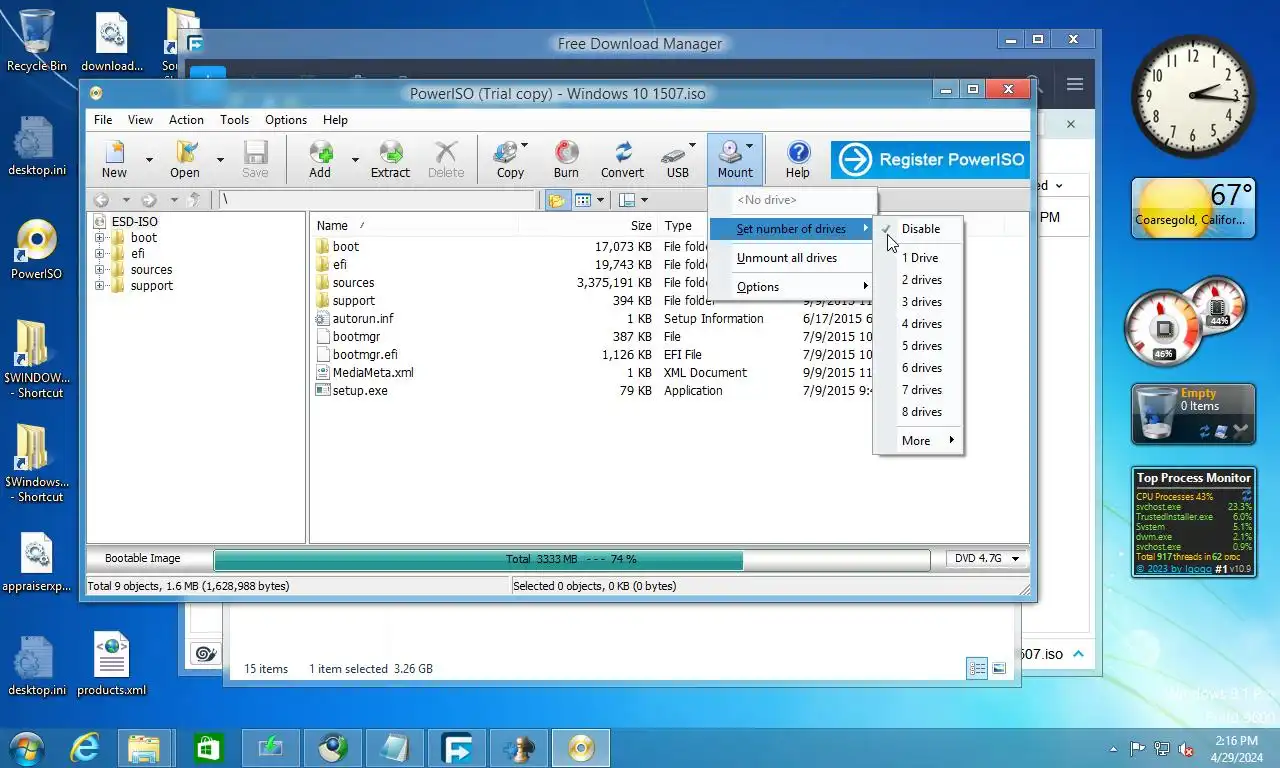Viewport: 1280px width, 768px height.
Task: Click the path address input field
Action: tap(377, 200)
